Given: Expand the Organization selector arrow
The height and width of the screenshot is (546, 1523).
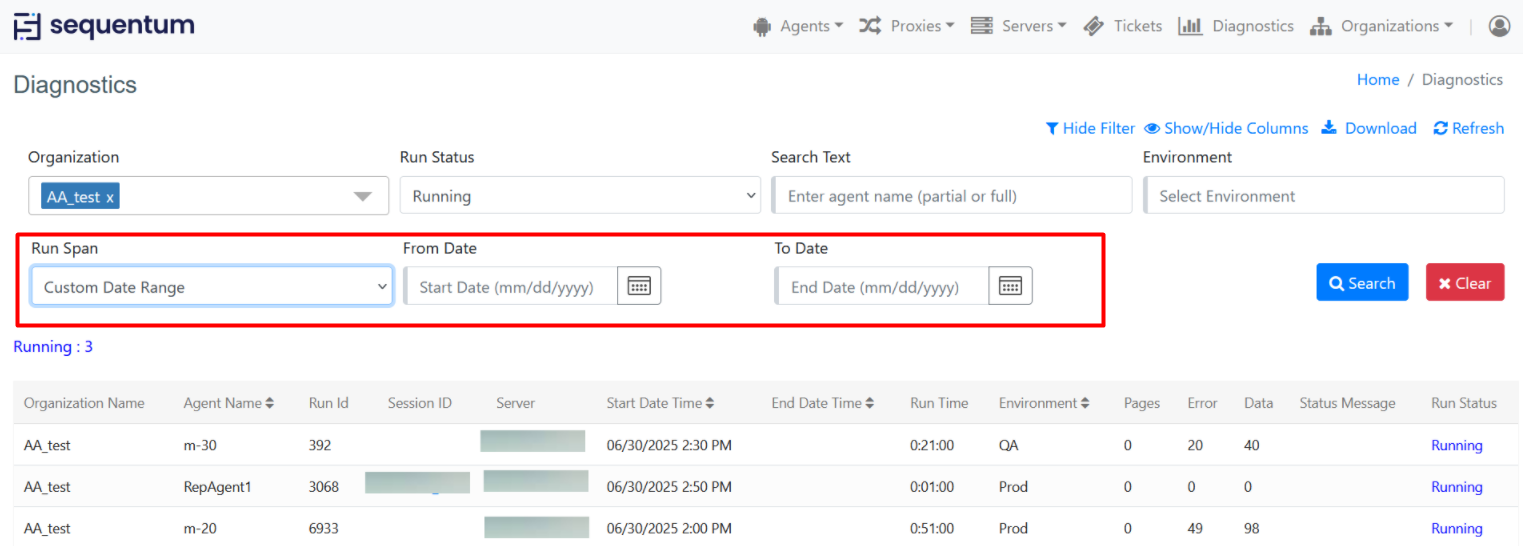Looking at the screenshot, I should (x=363, y=197).
